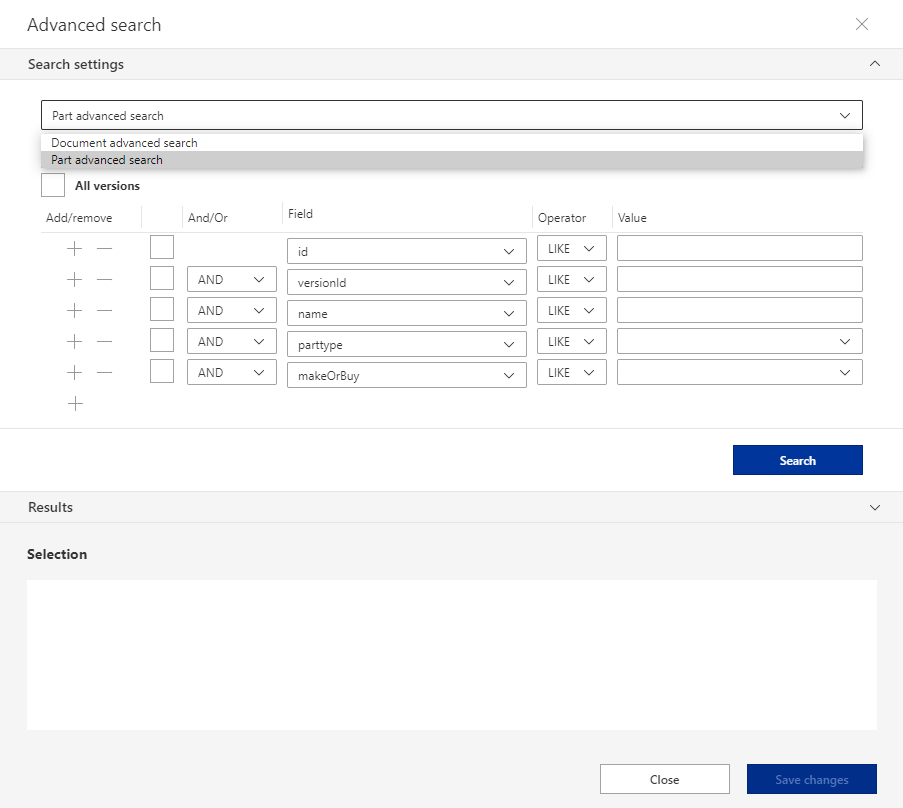Screen dimensions: 903x808
Task: Check the checkbox on the parttype row
Action: point(162,341)
